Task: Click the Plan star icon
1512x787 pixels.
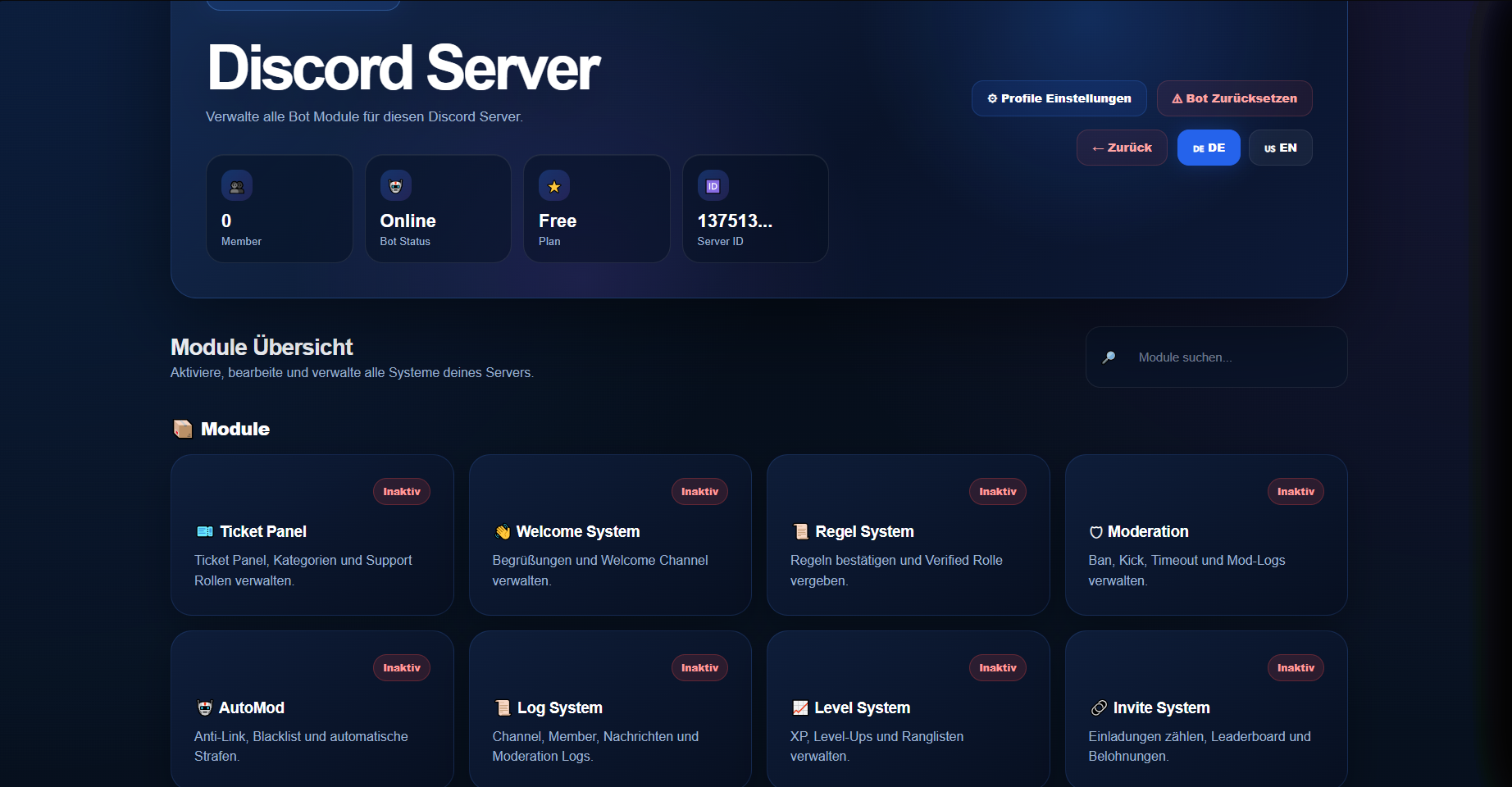Action: pos(554,186)
